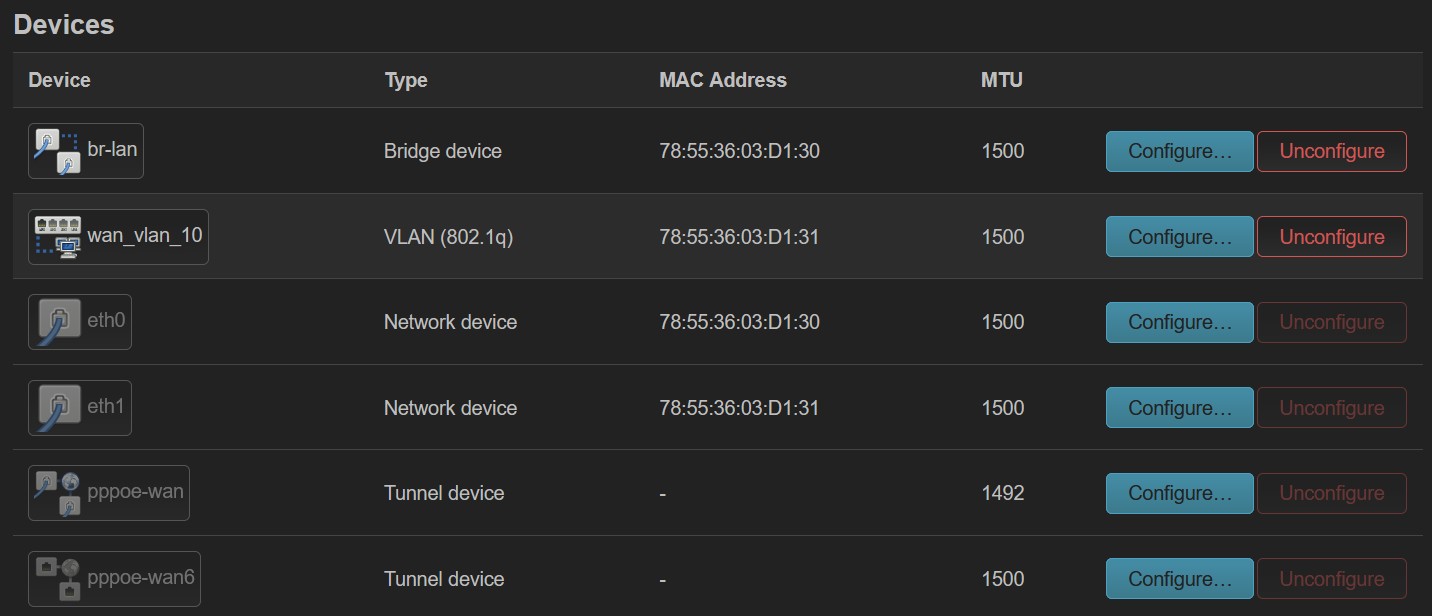Click the Type column header
The width and height of the screenshot is (1432, 616).
(x=406, y=81)
